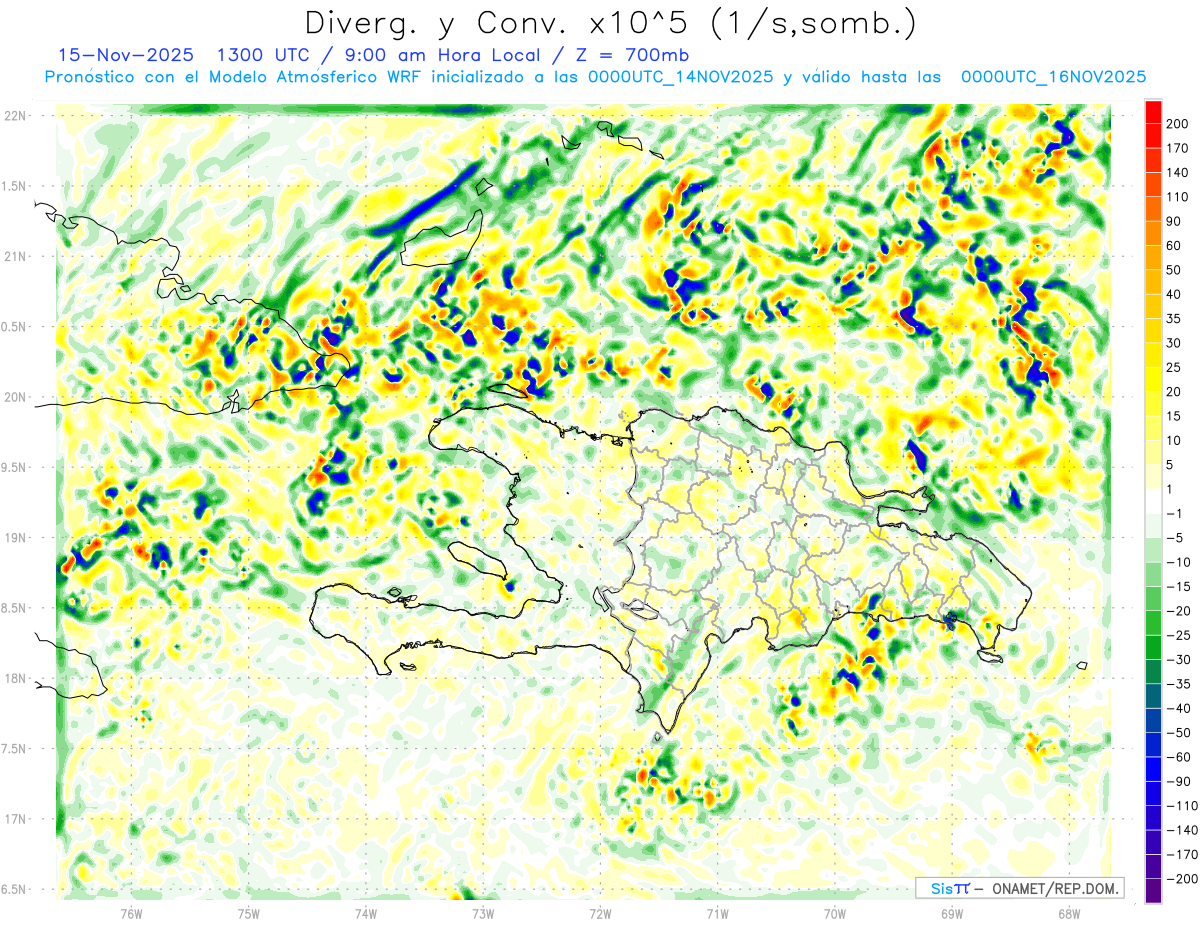Click the '-5' colorbar label
This screenshot has height=927, width=1200.
[x=1175, y=538]
